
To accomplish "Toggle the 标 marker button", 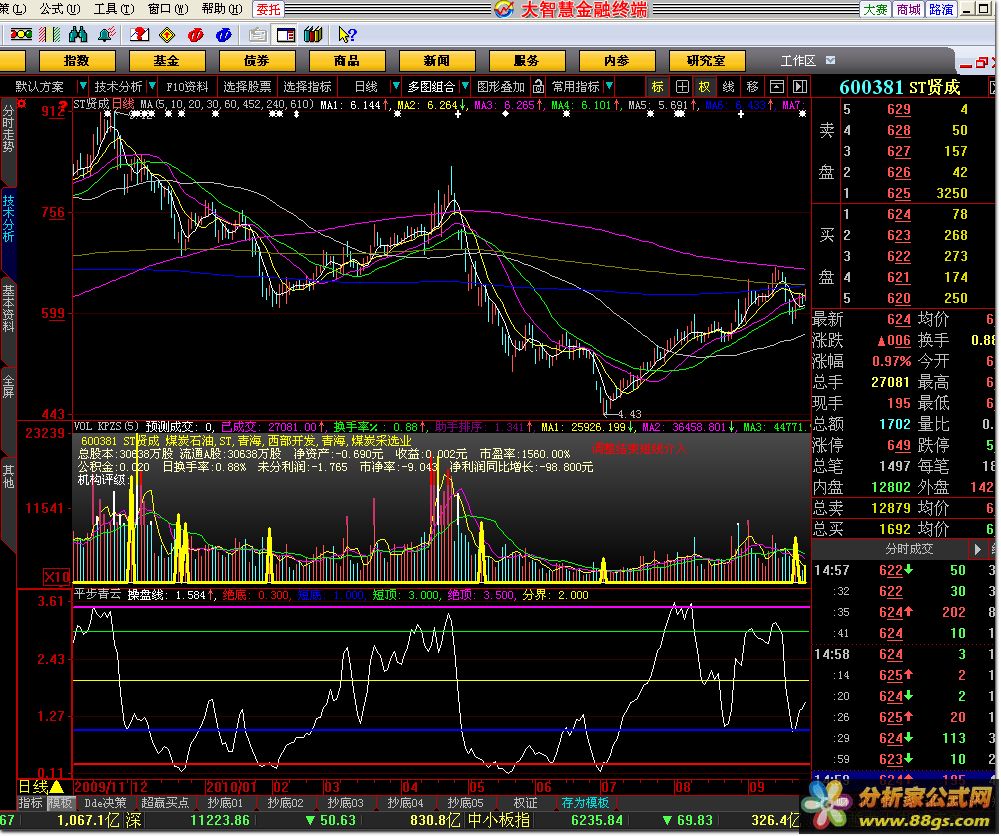I will point(657,86).
